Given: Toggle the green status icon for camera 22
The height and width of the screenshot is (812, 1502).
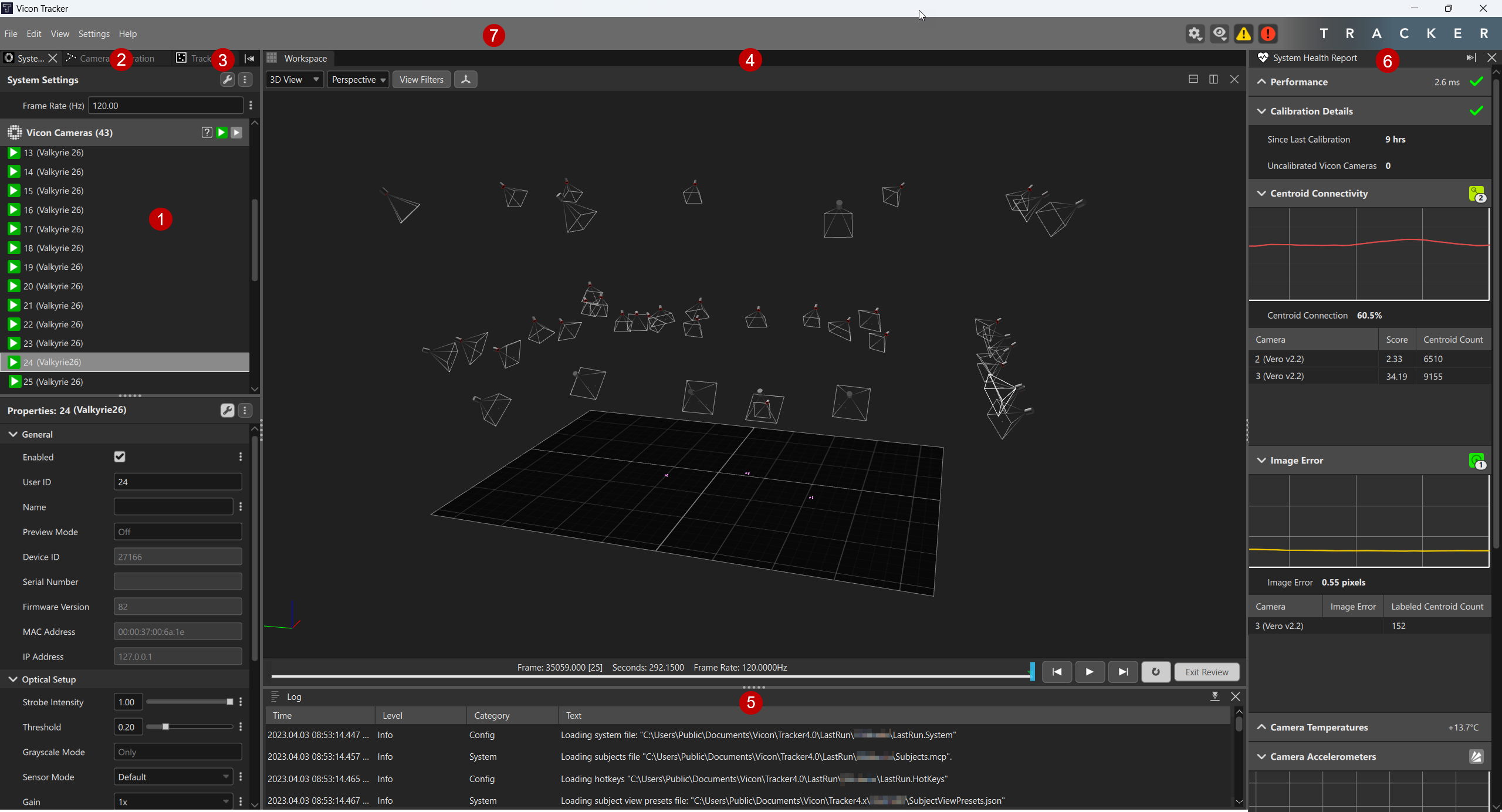Looking at the screenshot, I should pos(13,324).
